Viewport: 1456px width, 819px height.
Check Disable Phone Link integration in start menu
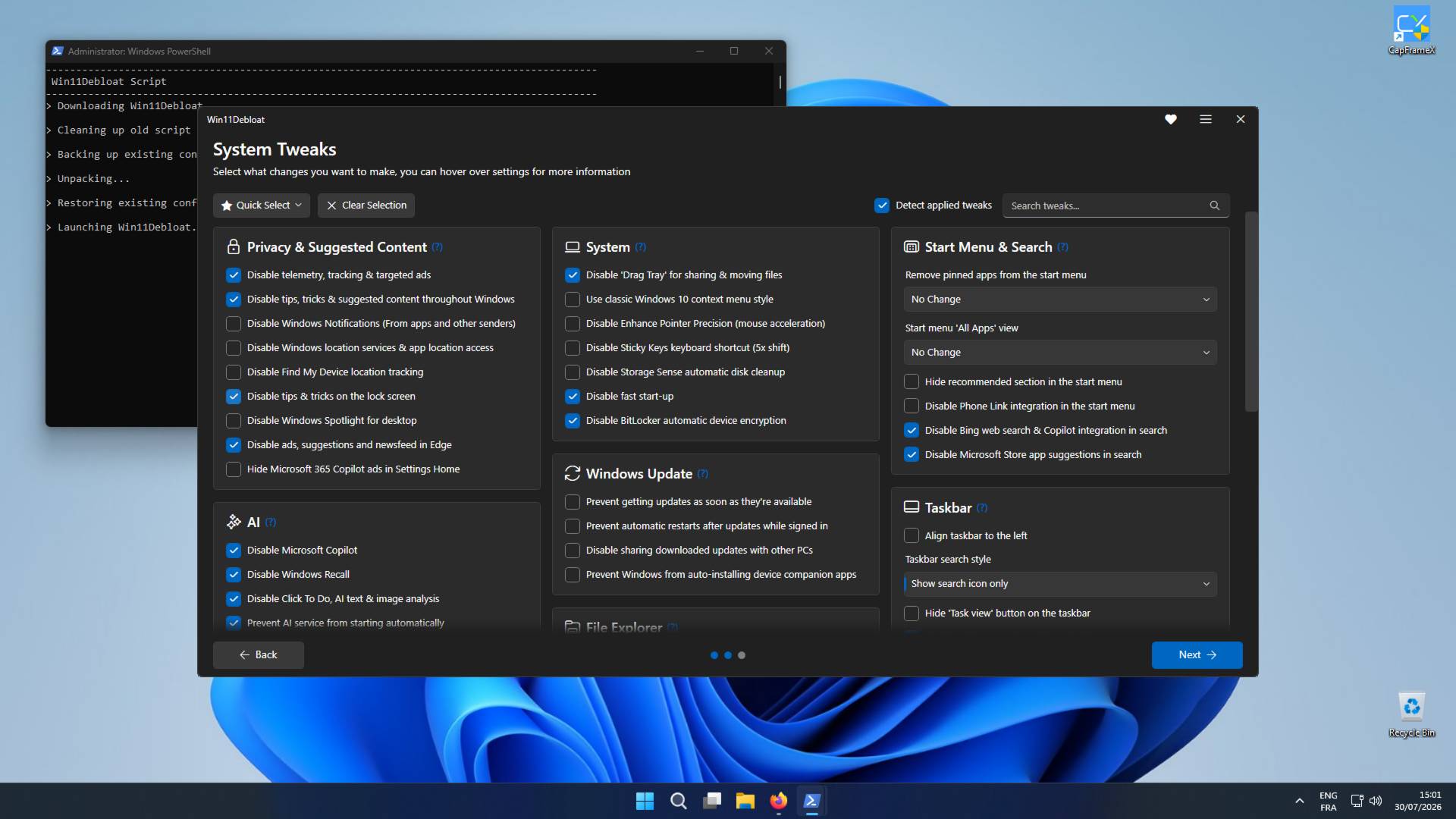click(912, 406)
